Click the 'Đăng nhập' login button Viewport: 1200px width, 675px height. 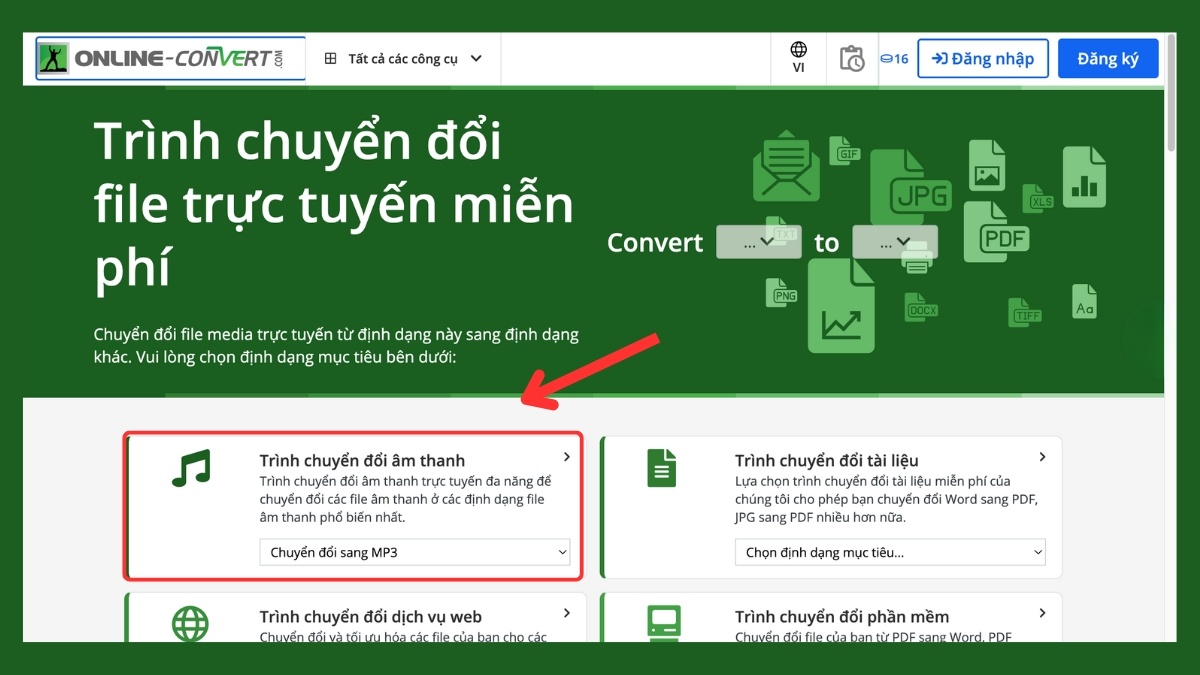pyautogui.click(x=983, y=59)
